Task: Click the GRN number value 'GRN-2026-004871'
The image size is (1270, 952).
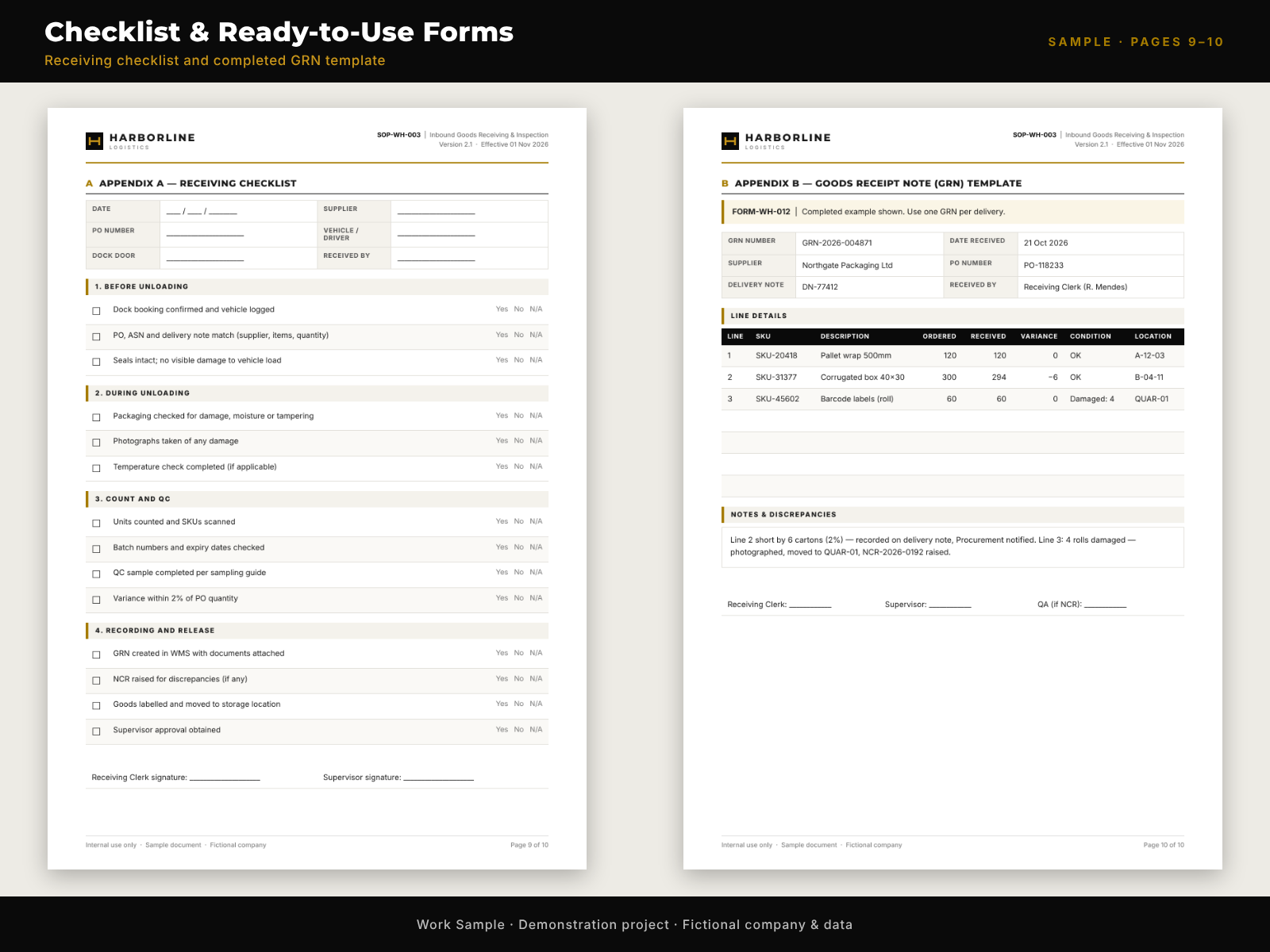Action: tap(837, 244)
